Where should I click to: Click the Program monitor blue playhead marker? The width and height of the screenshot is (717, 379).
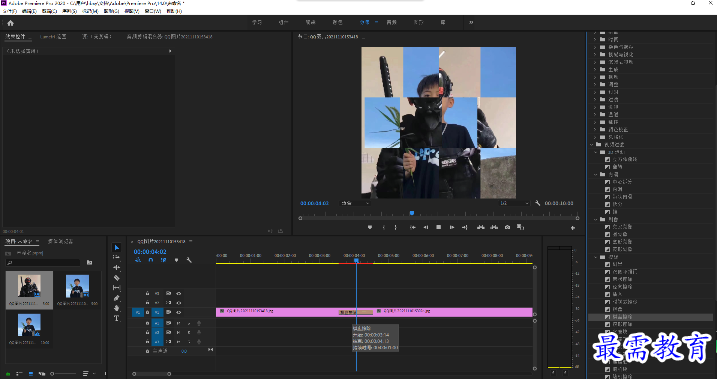[x=412, y=213]
